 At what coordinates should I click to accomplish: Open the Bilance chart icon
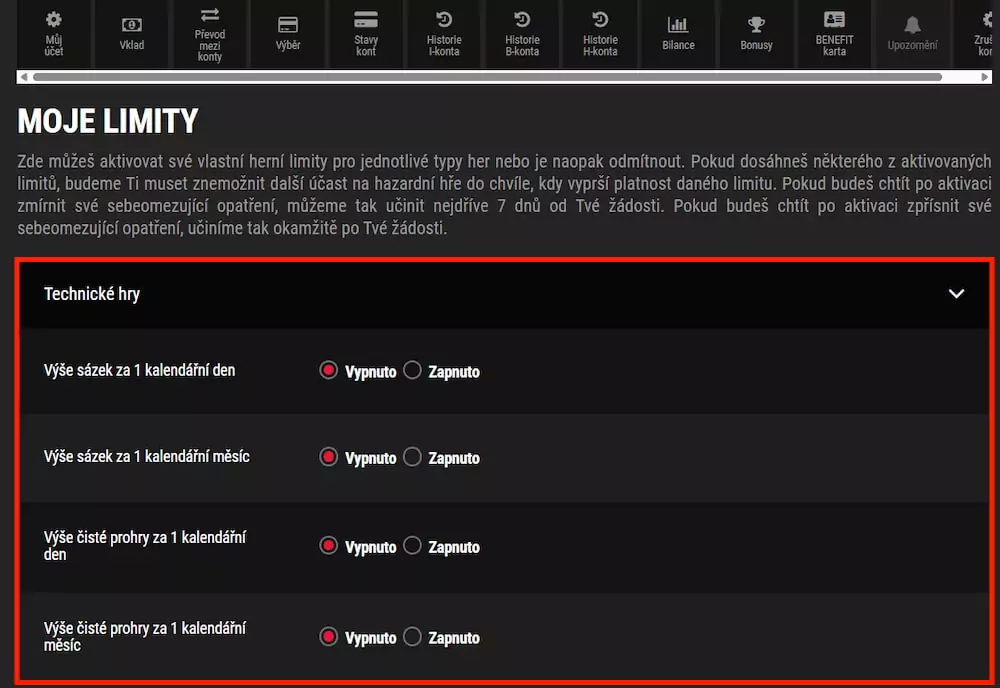point(678,25)
